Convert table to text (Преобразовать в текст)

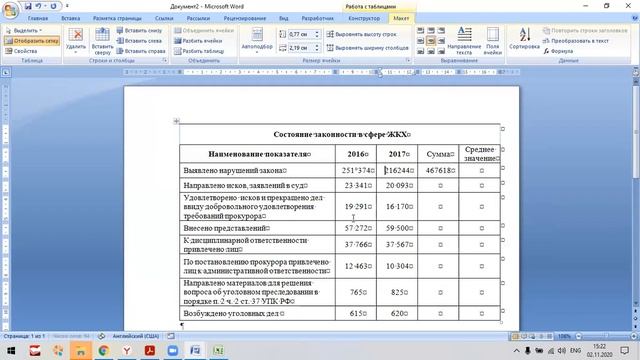tap(576, 41)
